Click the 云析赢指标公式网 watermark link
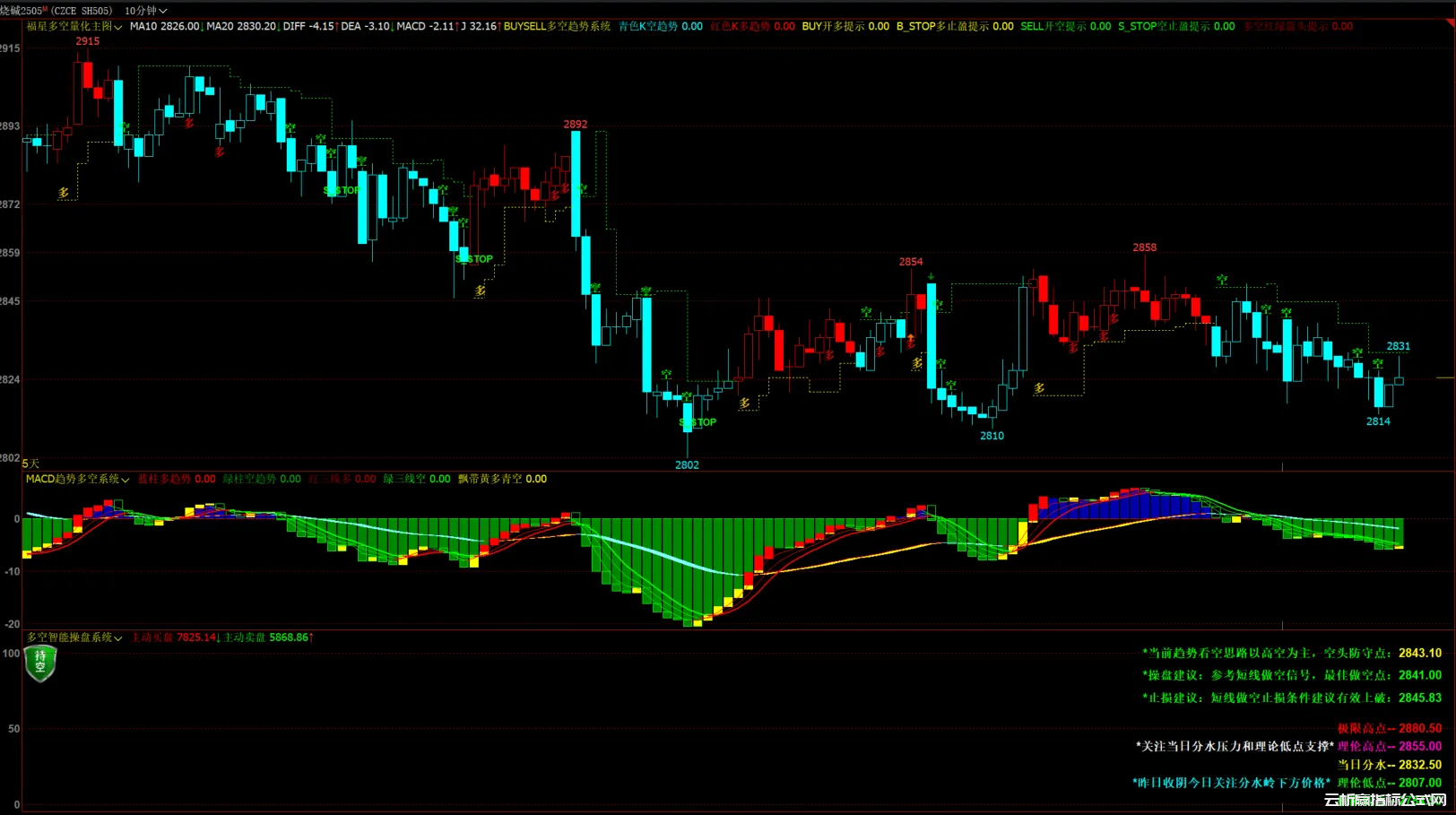Viewport: 1456px width, 815px height. click(x=1385, y=800)
